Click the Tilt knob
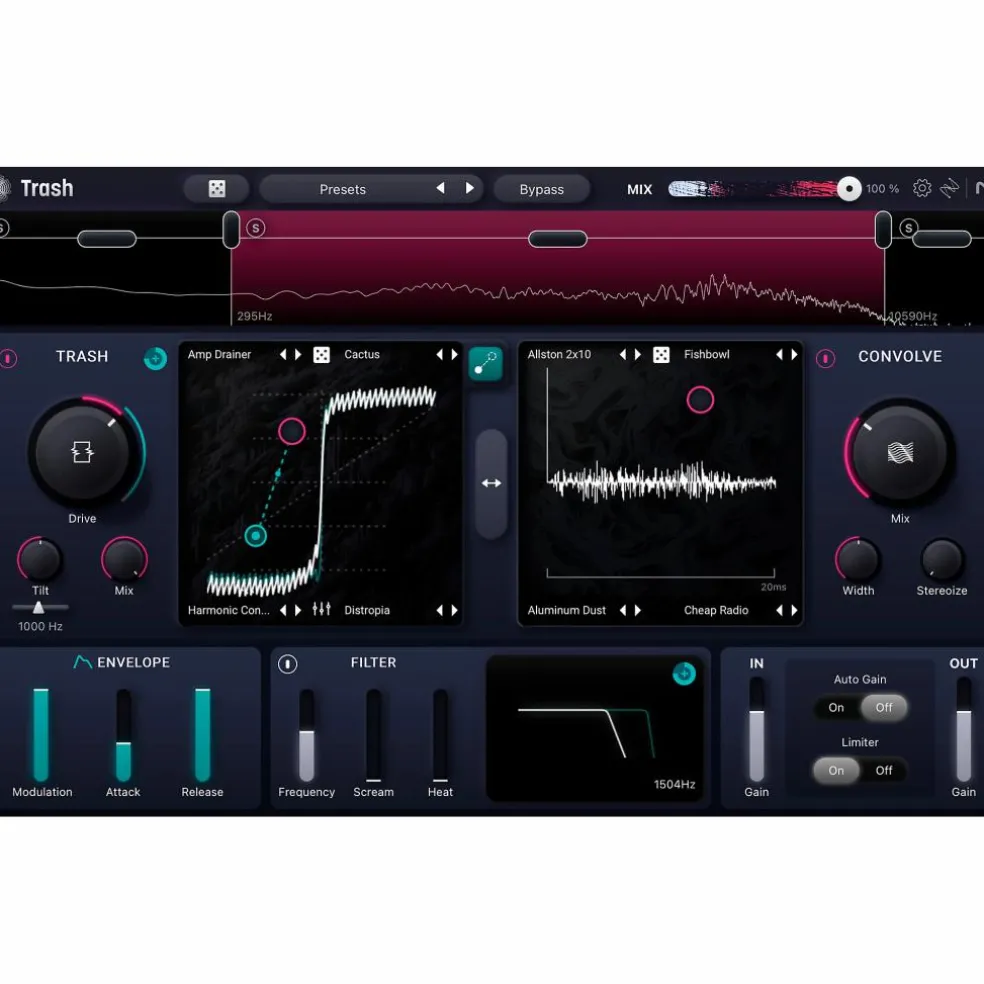 40,559
